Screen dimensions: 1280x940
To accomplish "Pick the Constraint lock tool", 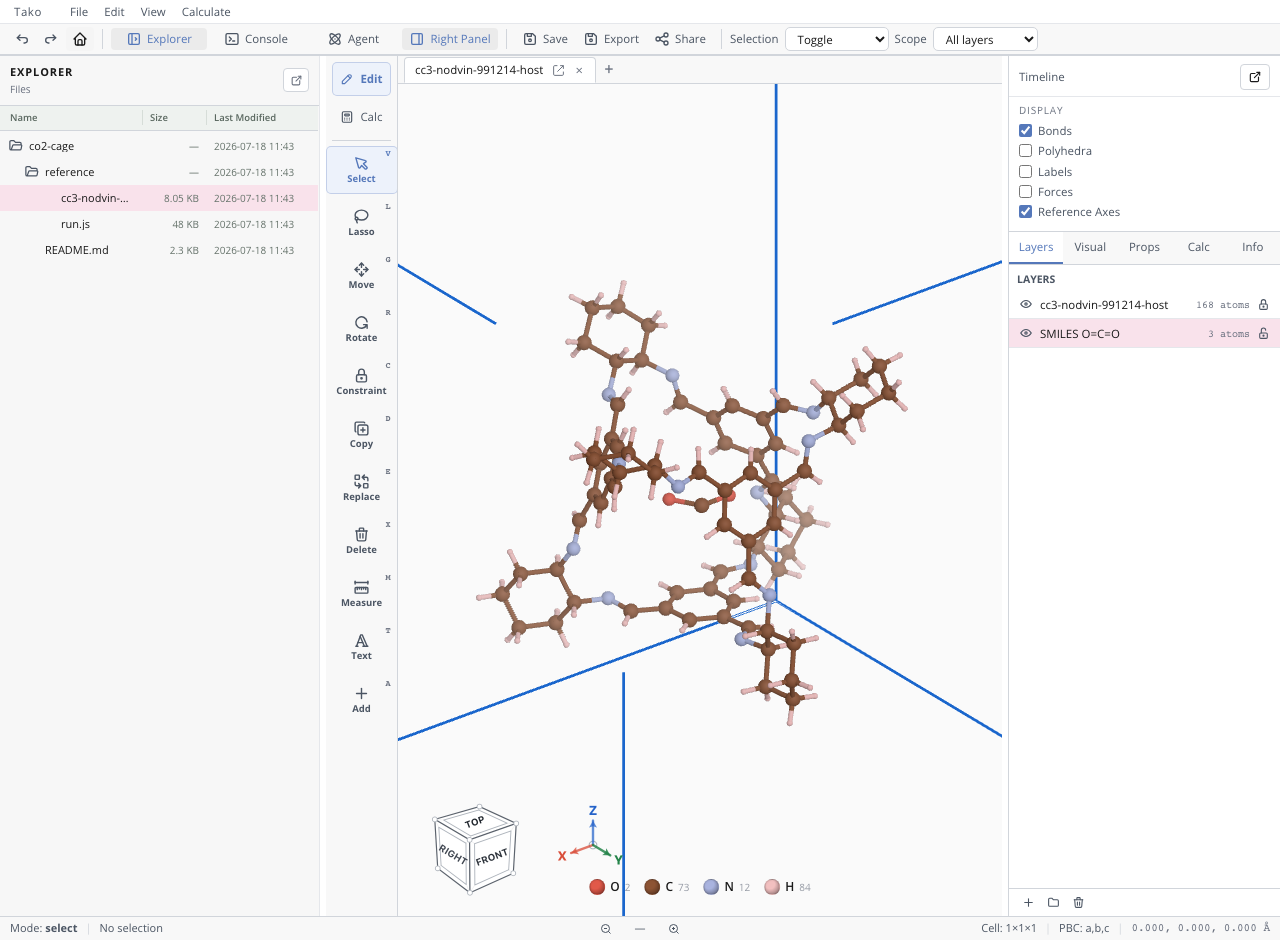I will [361, 381].
